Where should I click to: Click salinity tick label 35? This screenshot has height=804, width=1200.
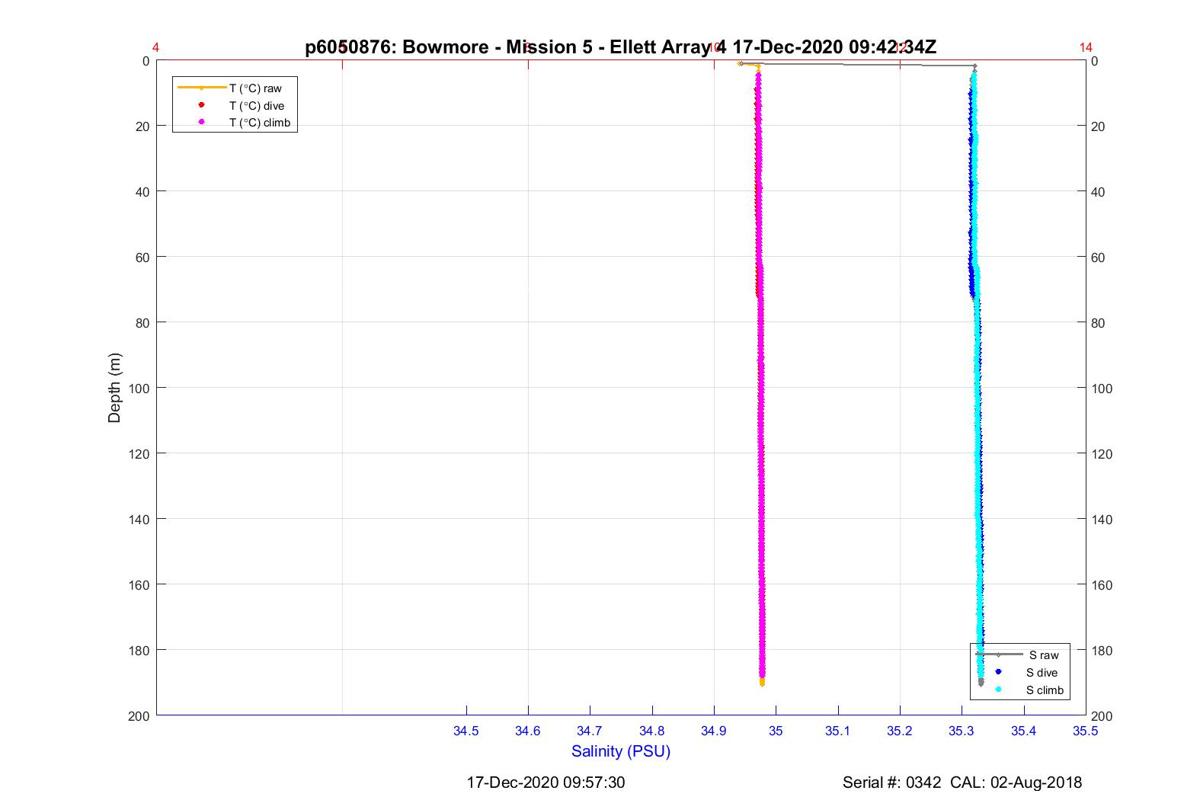click(776, 731)
